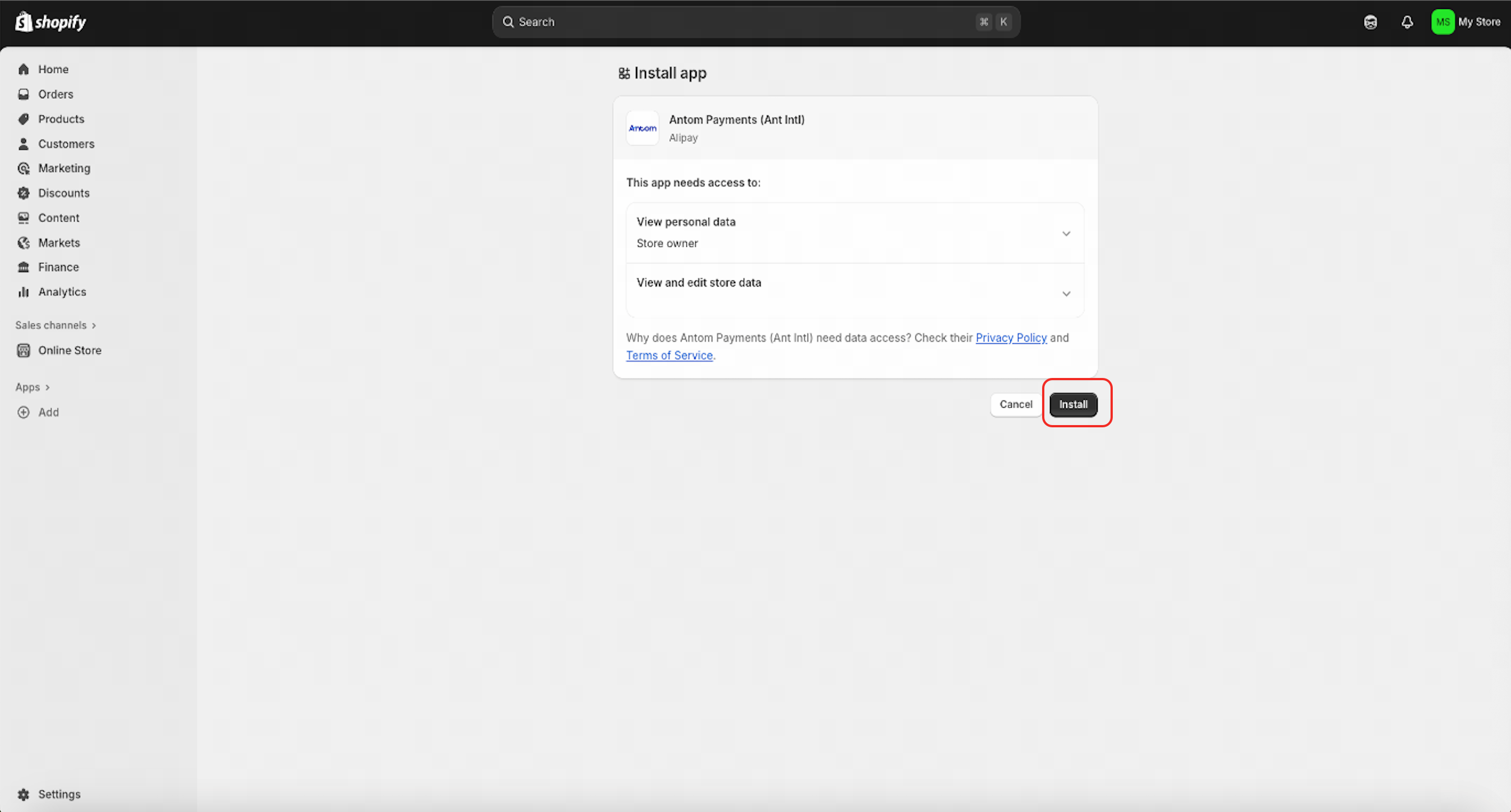Cancel the app installation

pyautogui.click(x=1016, y=404)
